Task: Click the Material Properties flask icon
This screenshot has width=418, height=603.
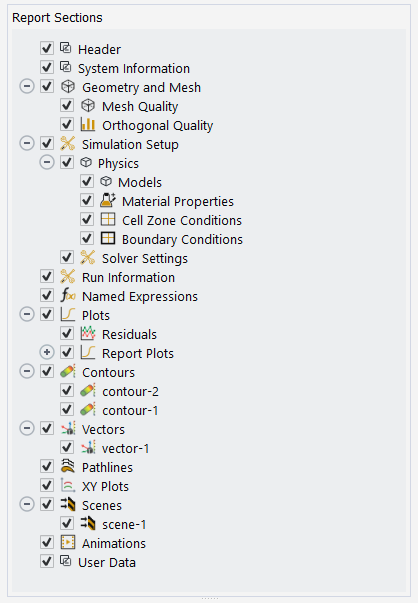Action: (108, 200)
